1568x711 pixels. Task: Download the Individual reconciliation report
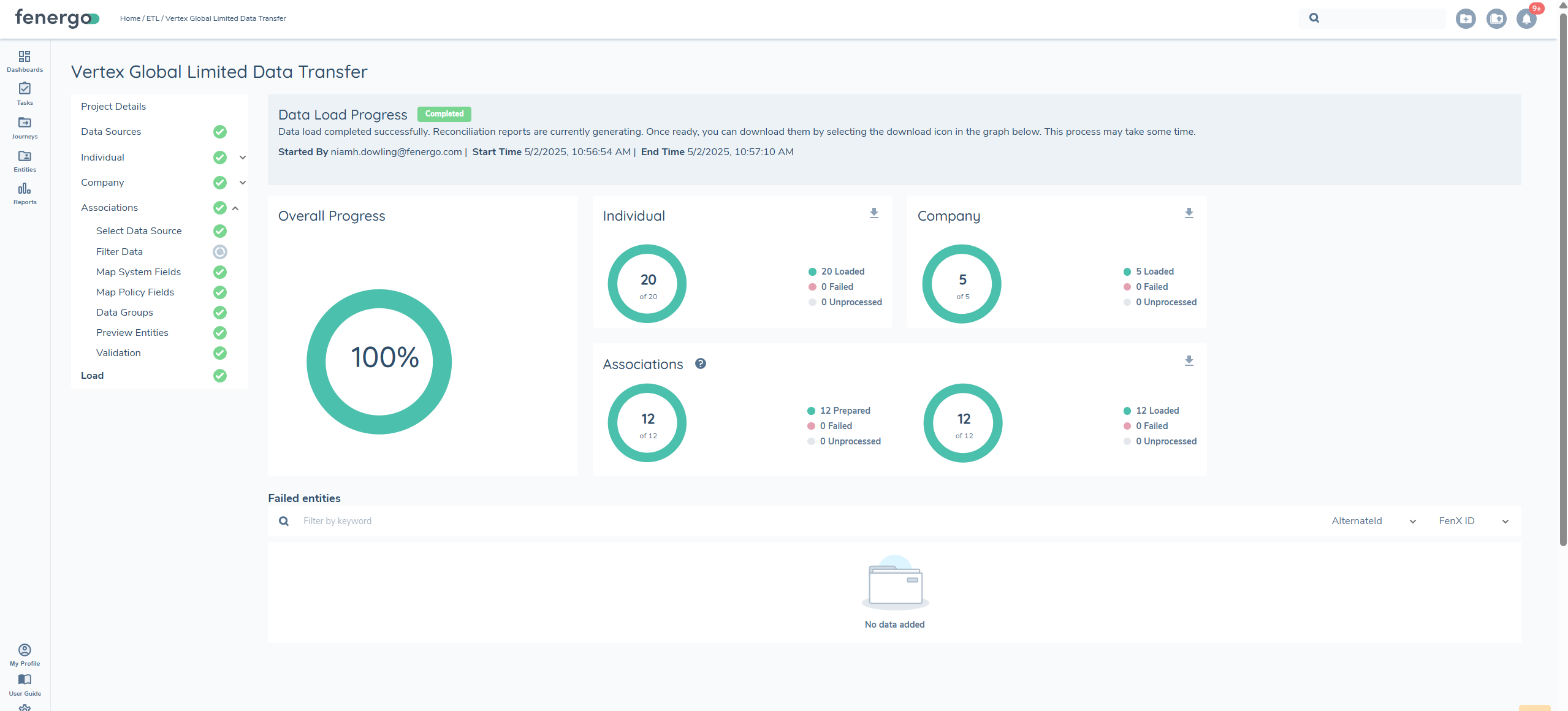tap(874, 213)
